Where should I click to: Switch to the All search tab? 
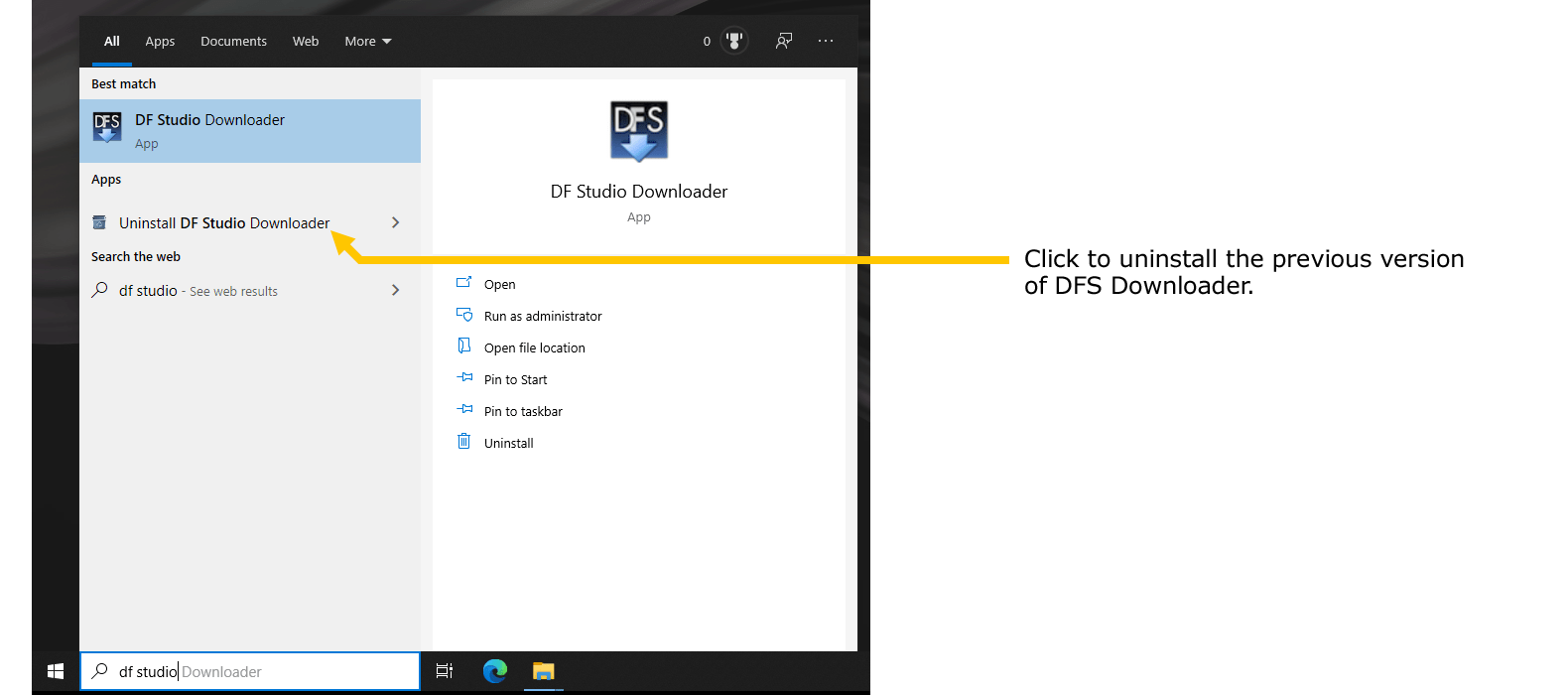[x=112, y=41]
